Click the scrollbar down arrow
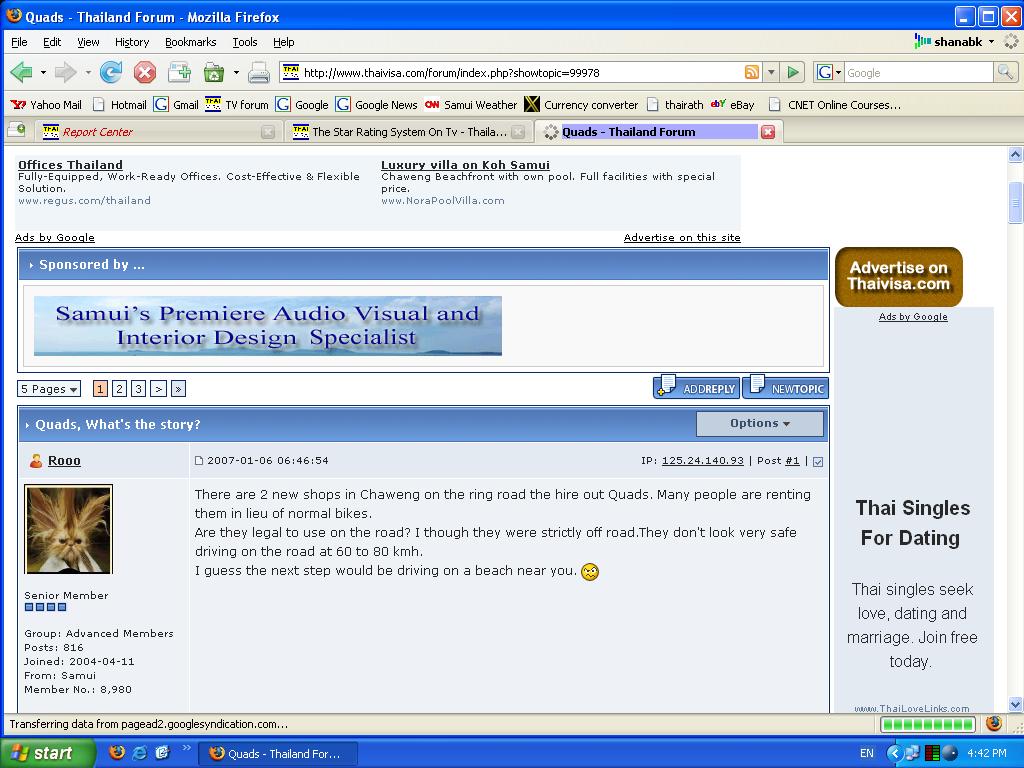Viewport: 1024px width, 768px height. pos(1015,704)
